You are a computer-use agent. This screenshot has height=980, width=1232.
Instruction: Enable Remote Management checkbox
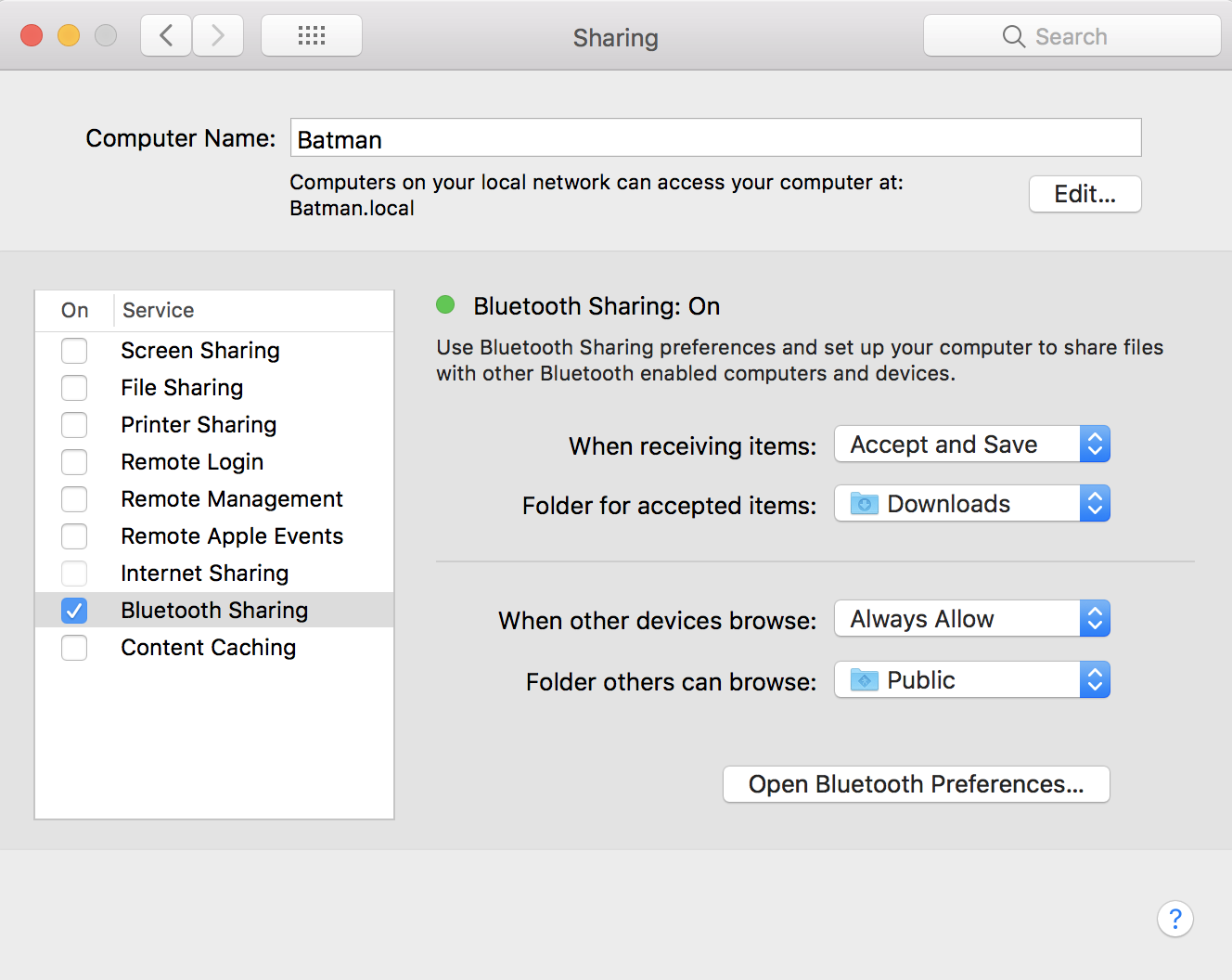tap(74, 499)
